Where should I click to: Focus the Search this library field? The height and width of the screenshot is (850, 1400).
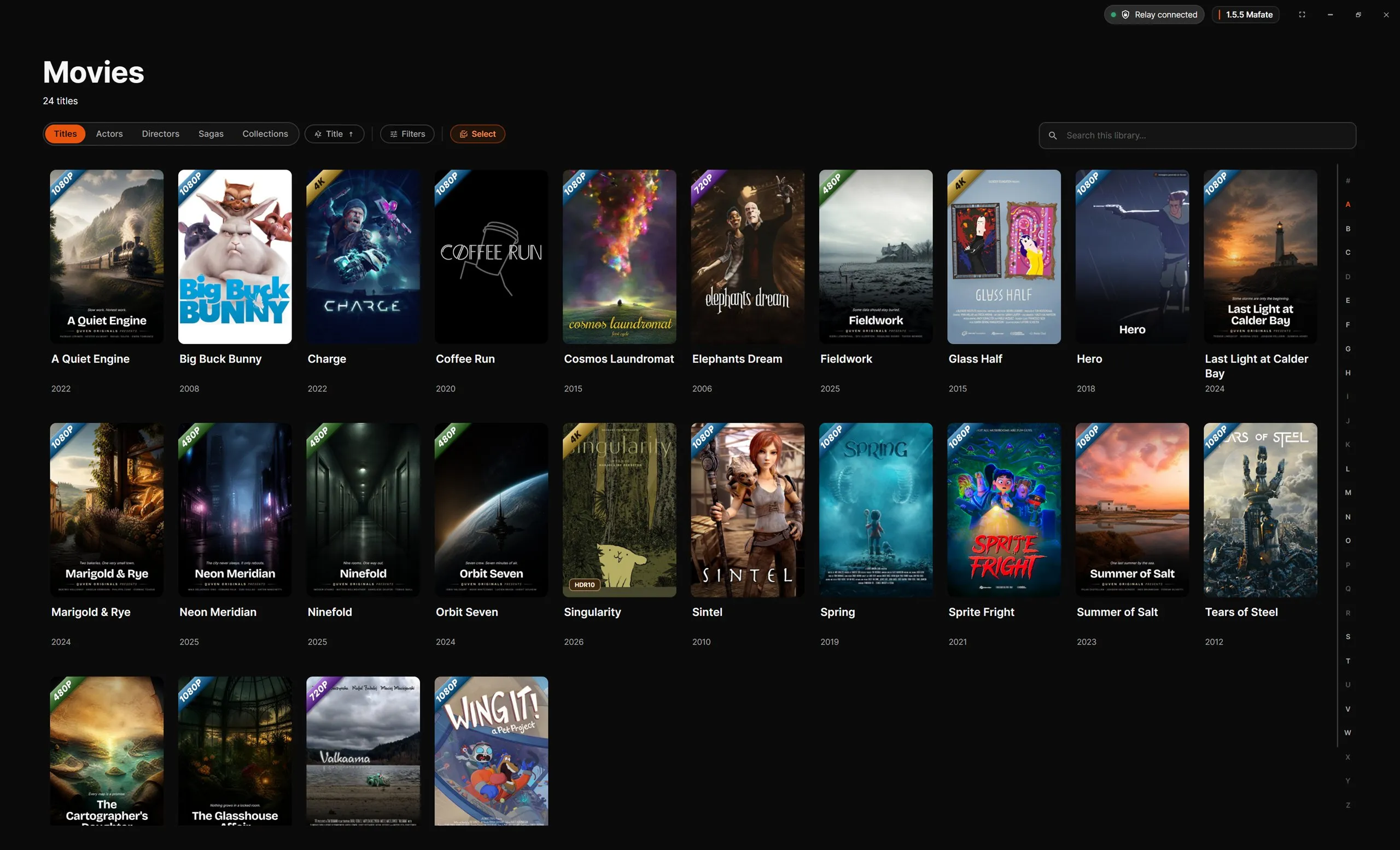tap(1197, 136)
